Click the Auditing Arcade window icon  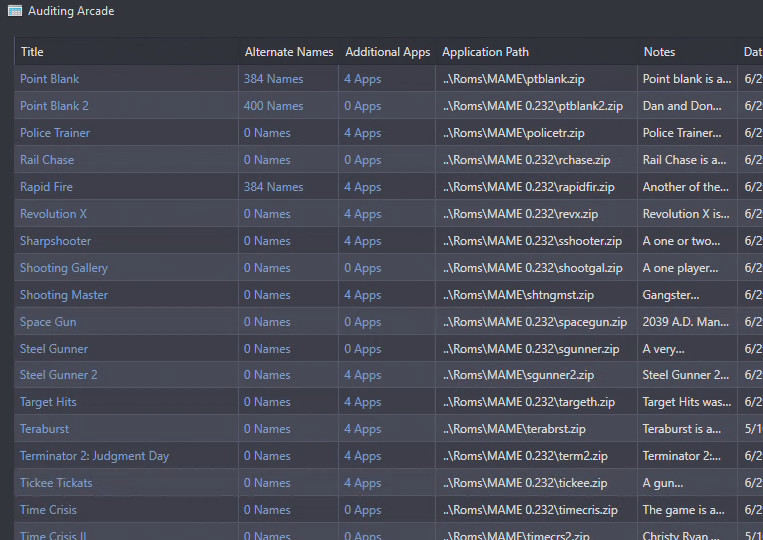coord(15,11)
